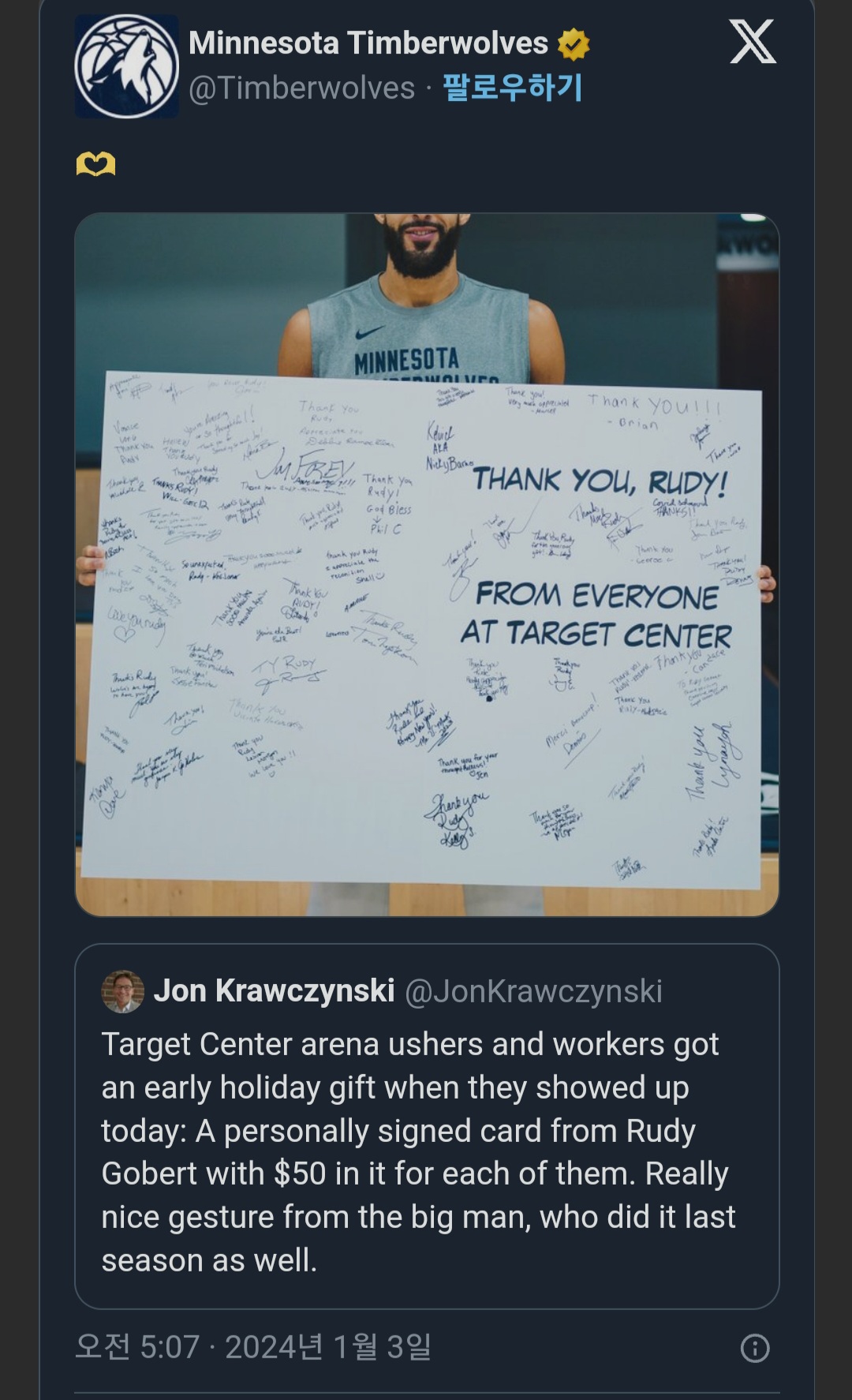Click 'FROM EVERYONE AT TARGET CENTER' on the poster
The height and width of the screenshot is (1400, 852).
[596, 615]
